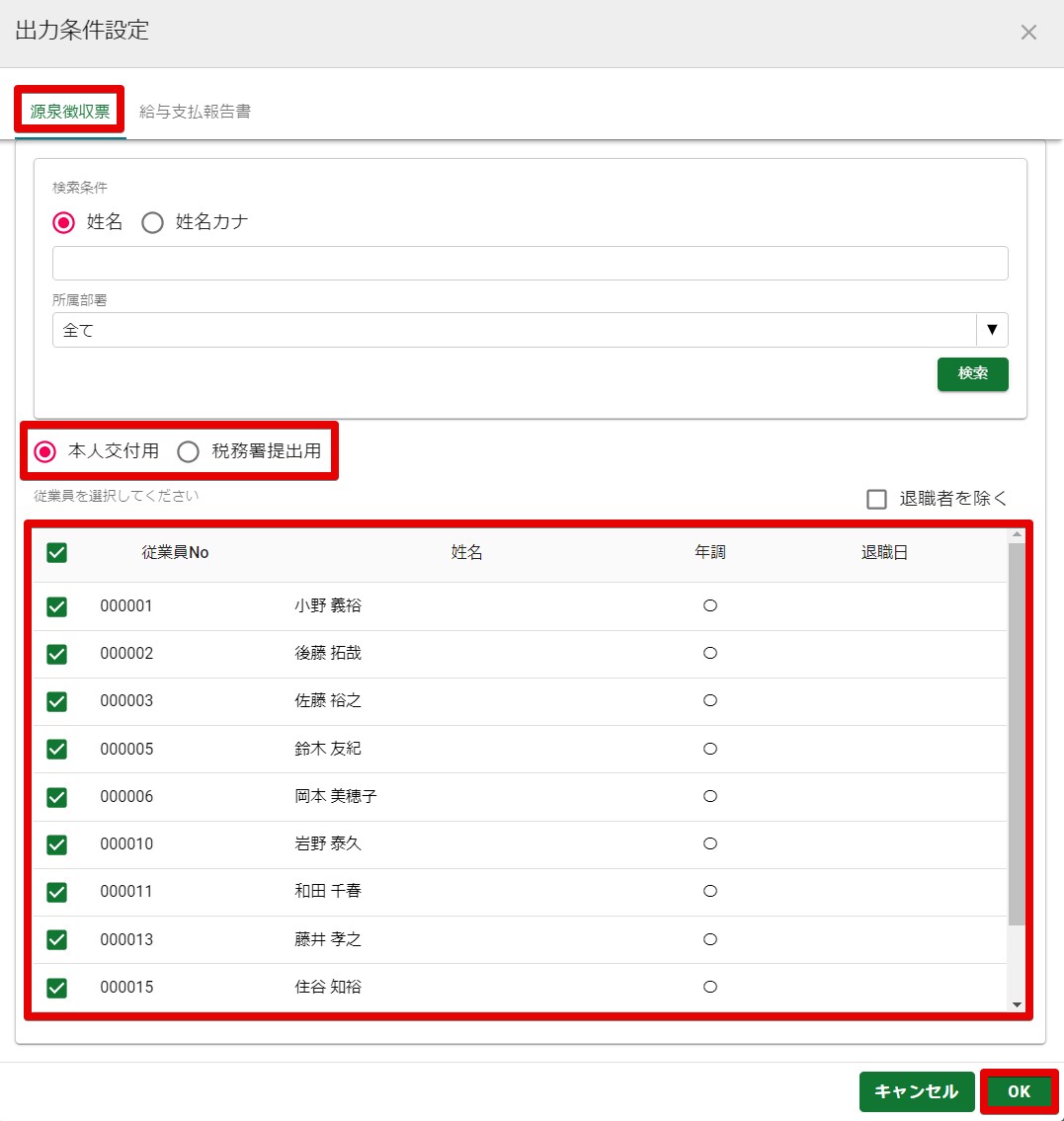Deselect employee 000006 岡本 美穂子

[x=57, y=797]
